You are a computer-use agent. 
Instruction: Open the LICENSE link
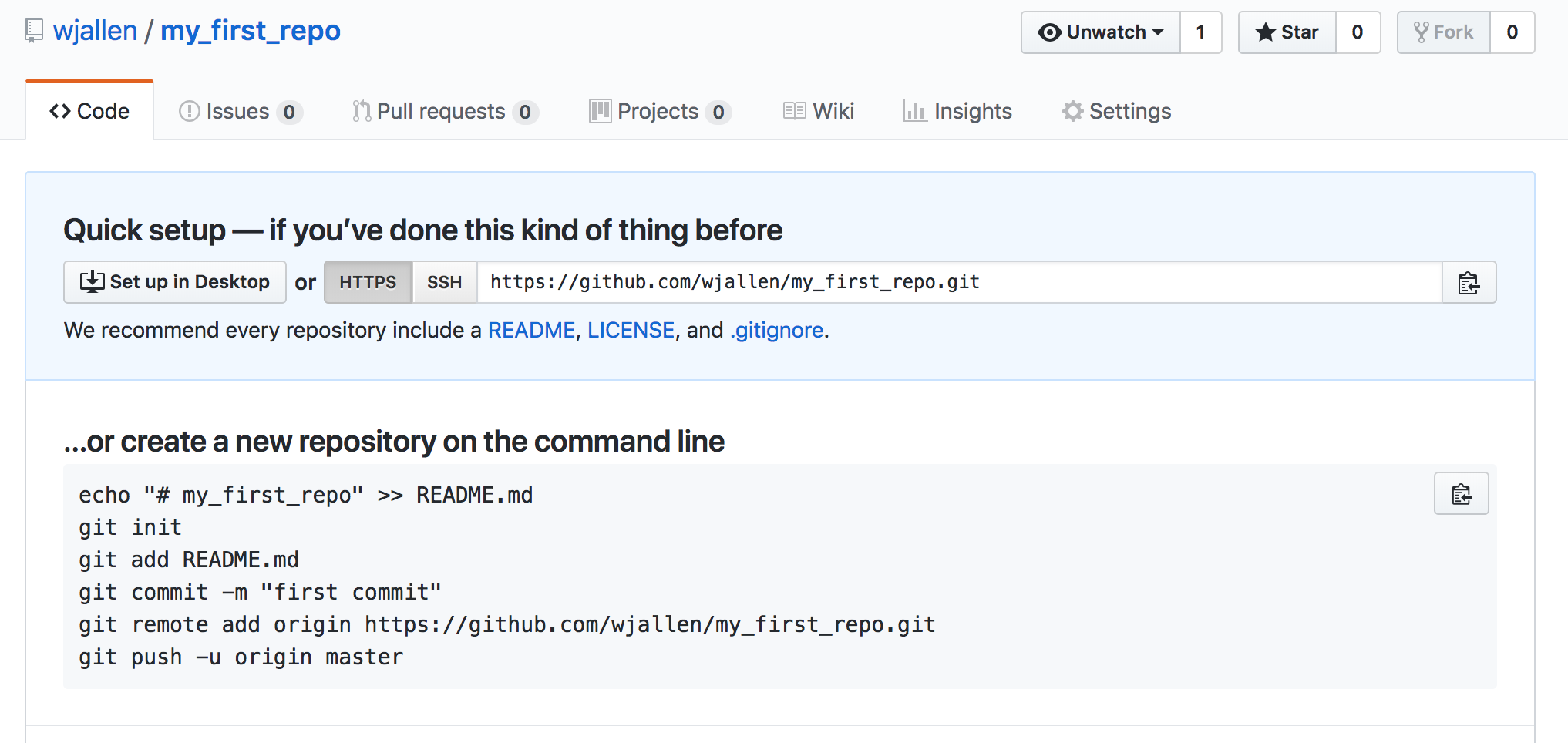(x=631, y=330)
